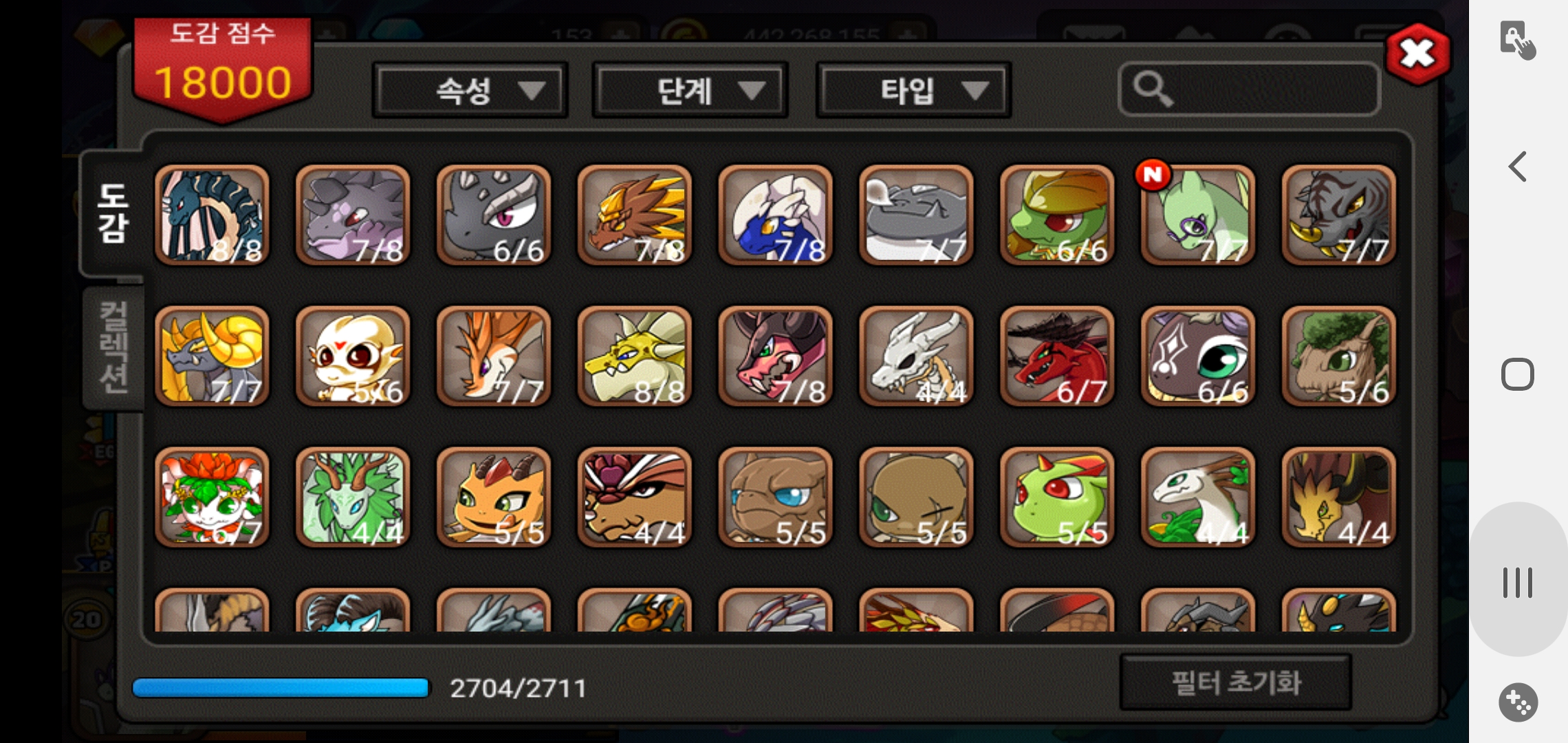Viewport: 1568px width, 743px height.
Task: Expand the 단계 stage filter dropdown
Action: 690,90
